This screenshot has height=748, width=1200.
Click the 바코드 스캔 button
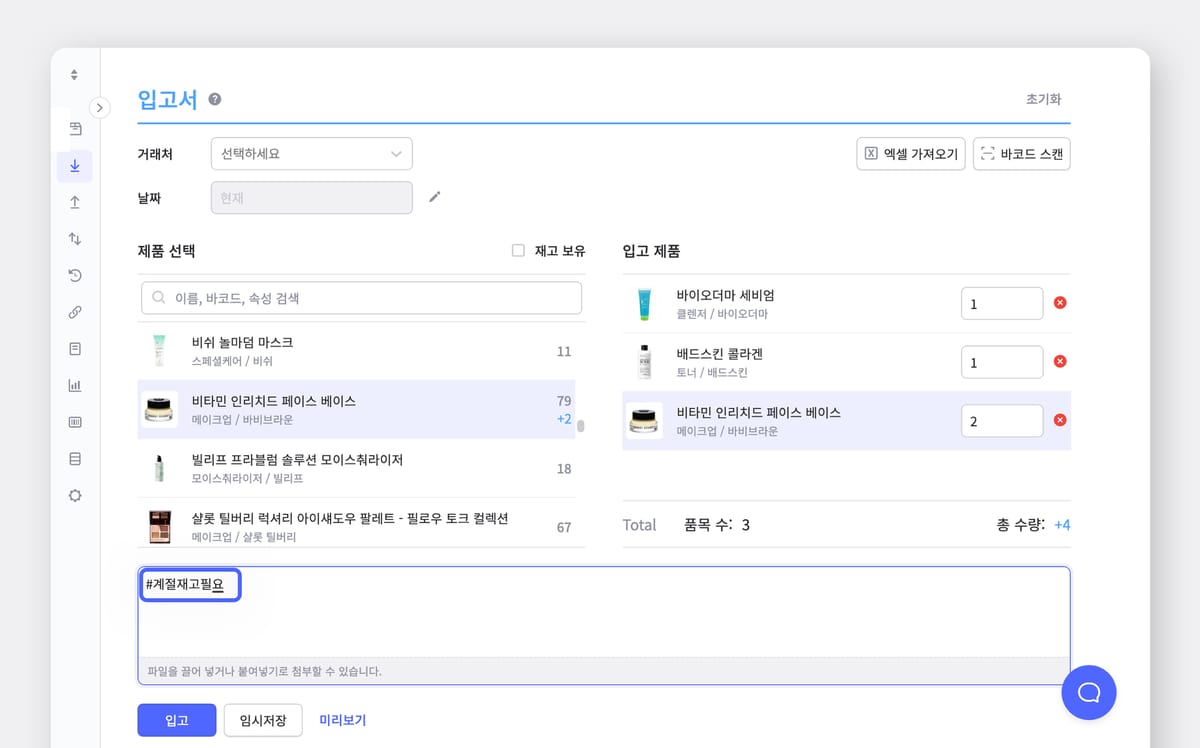point(1022,154)
